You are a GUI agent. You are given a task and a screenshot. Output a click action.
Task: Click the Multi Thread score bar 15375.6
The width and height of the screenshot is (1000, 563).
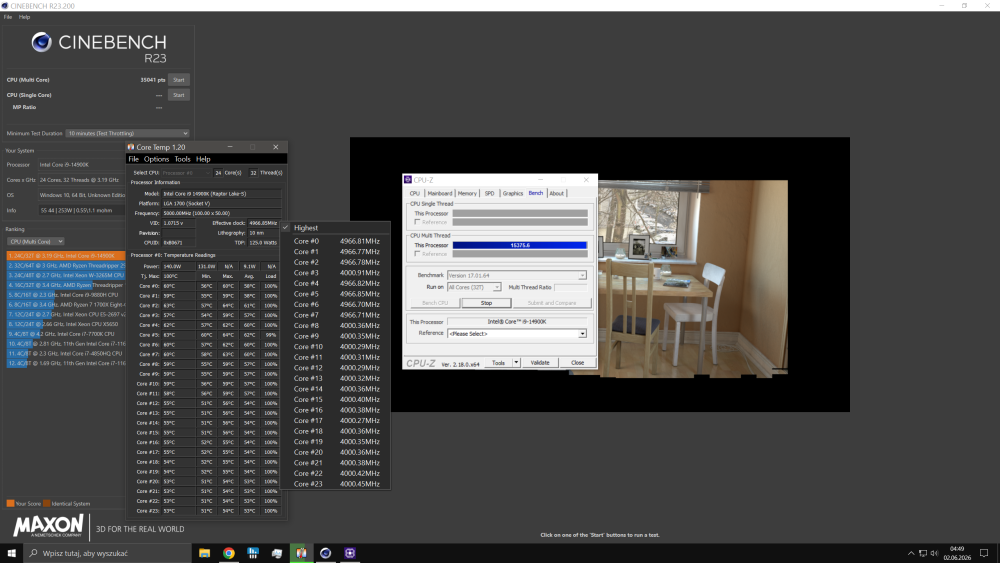(x=520, y=245)
